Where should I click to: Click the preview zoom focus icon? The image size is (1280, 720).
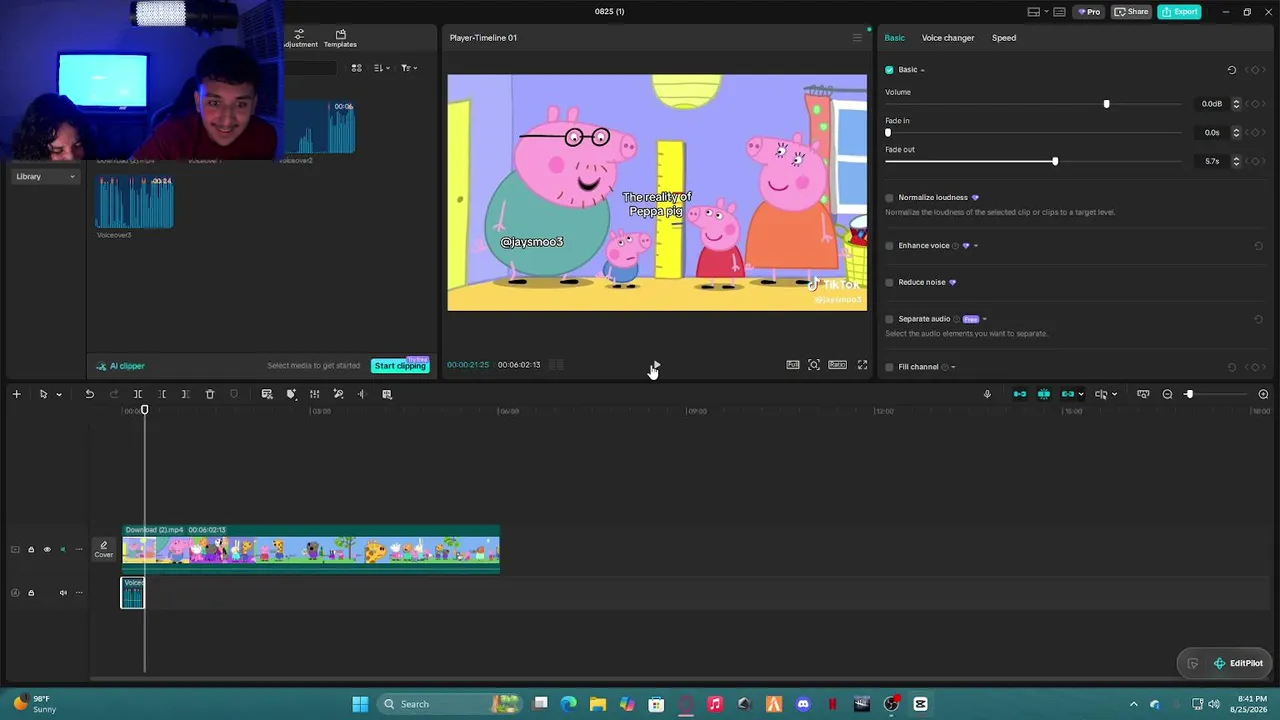[814, 365]
